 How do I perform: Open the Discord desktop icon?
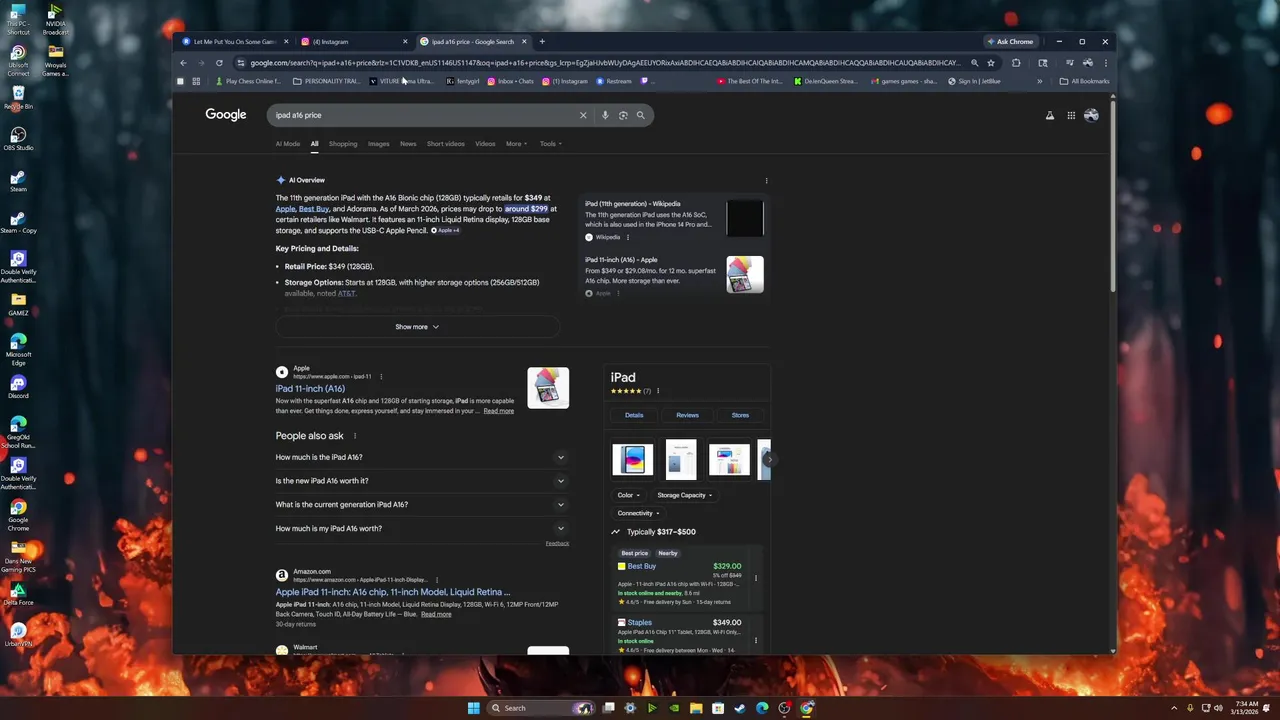point(18,387)
